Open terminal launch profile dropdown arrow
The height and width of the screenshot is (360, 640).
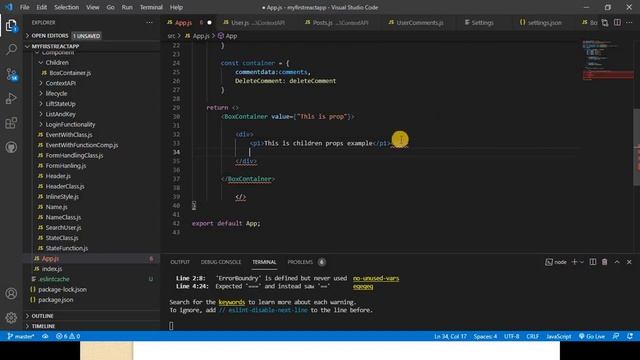[x=582, y=262]
